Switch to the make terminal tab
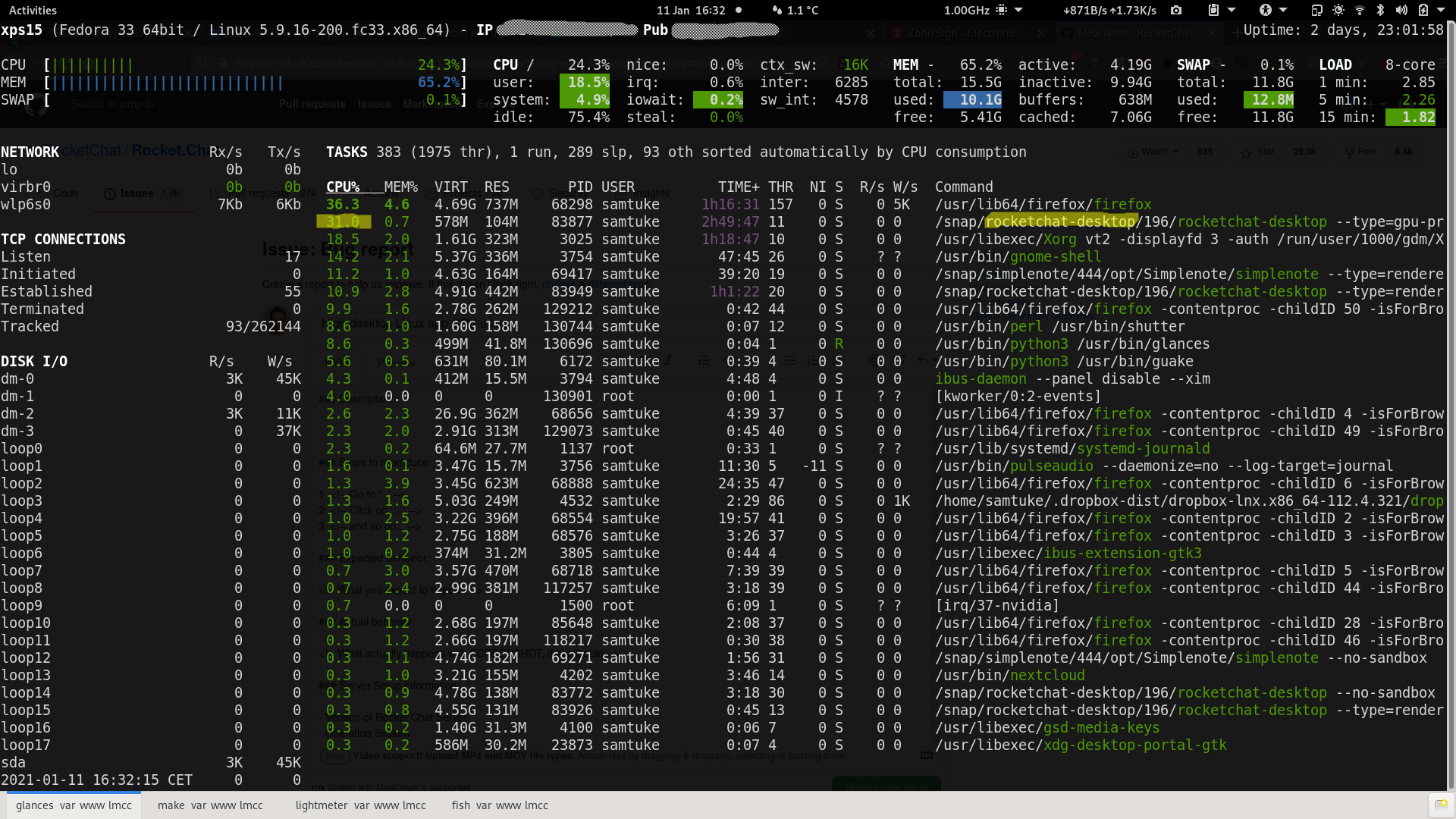Image resolution: width=1456 pixels, height=819 pixels. click(x=210, y=805)
